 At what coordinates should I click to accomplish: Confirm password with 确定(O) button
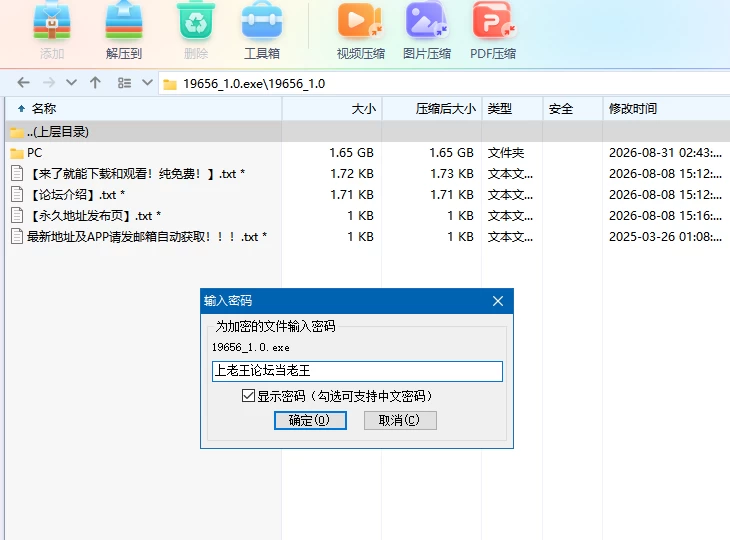click(x=310, y=420)
